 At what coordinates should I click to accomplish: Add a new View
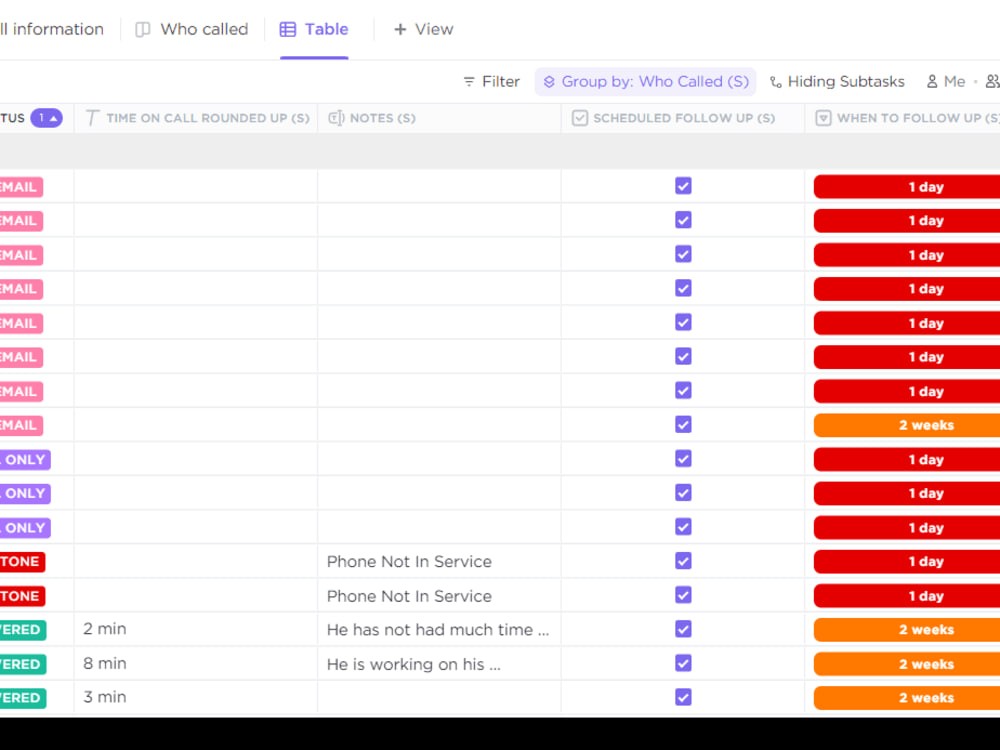coord(423,29)
